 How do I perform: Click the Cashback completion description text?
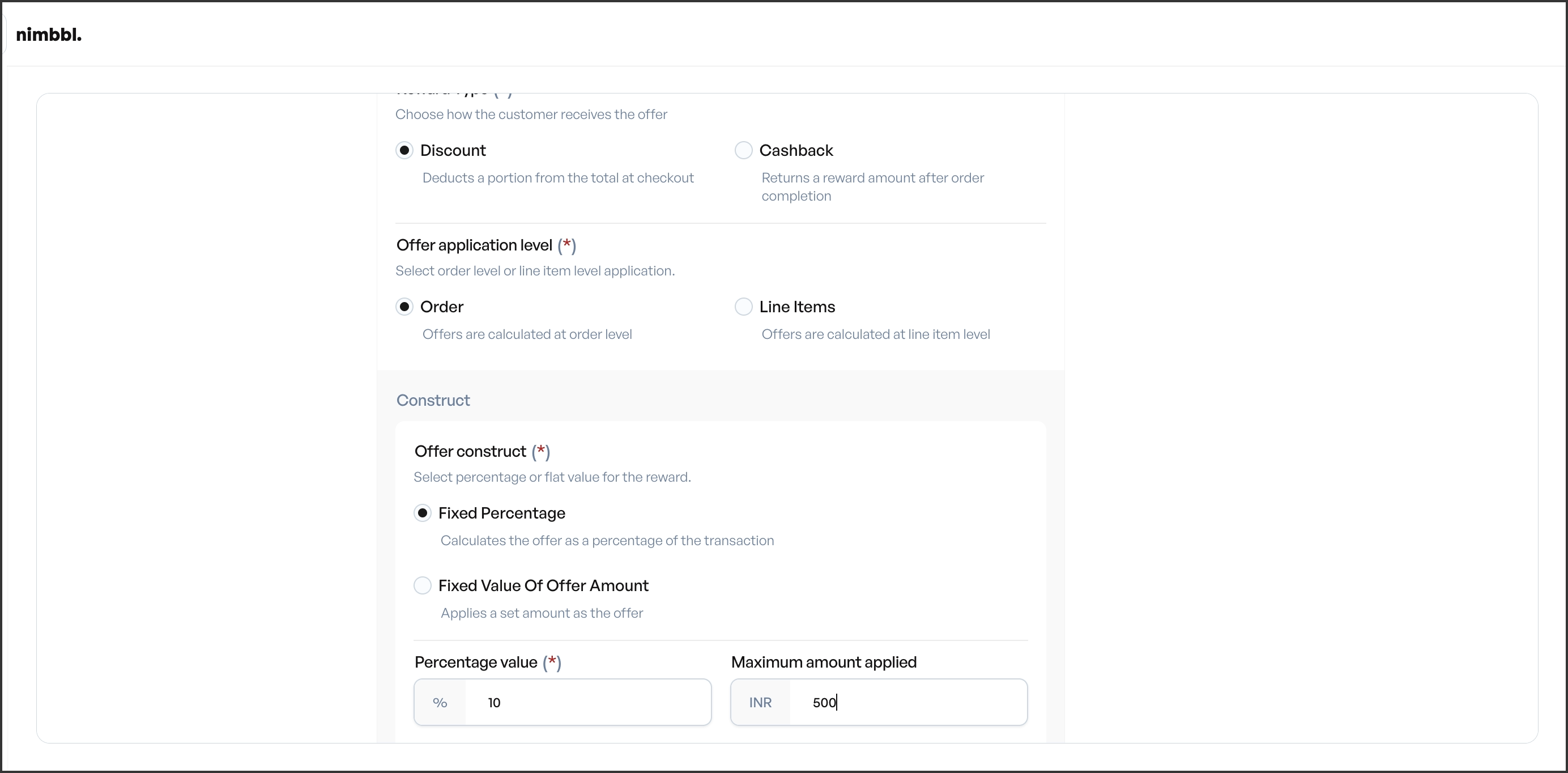[872, 186]
